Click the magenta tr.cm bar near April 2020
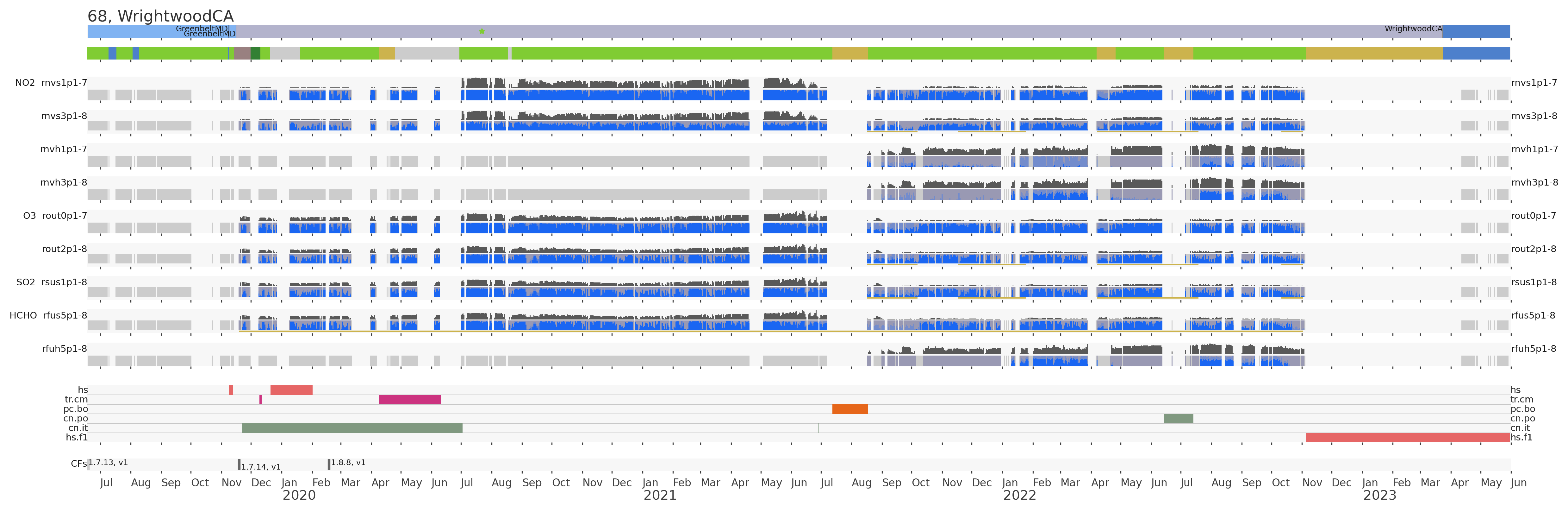 click(410, 400)
